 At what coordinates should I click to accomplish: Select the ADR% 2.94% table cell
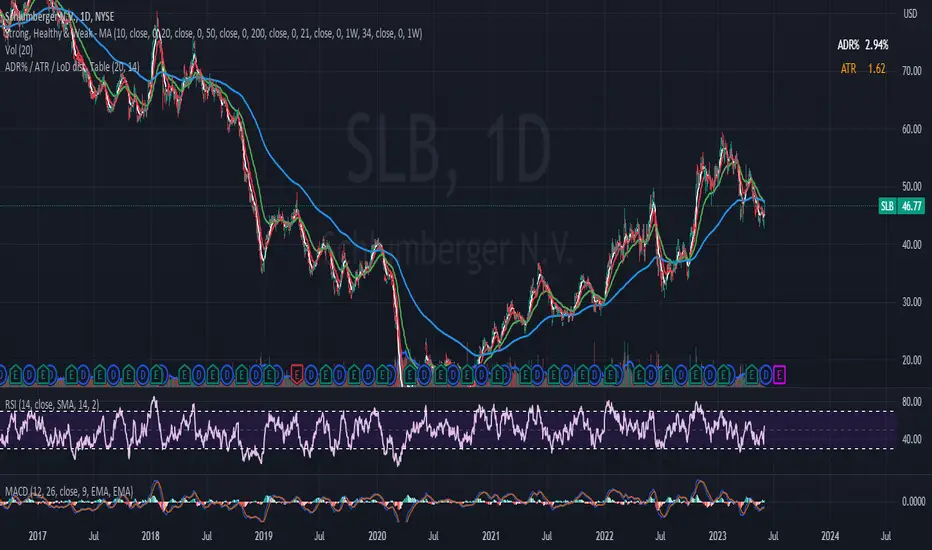click(864, 46)
